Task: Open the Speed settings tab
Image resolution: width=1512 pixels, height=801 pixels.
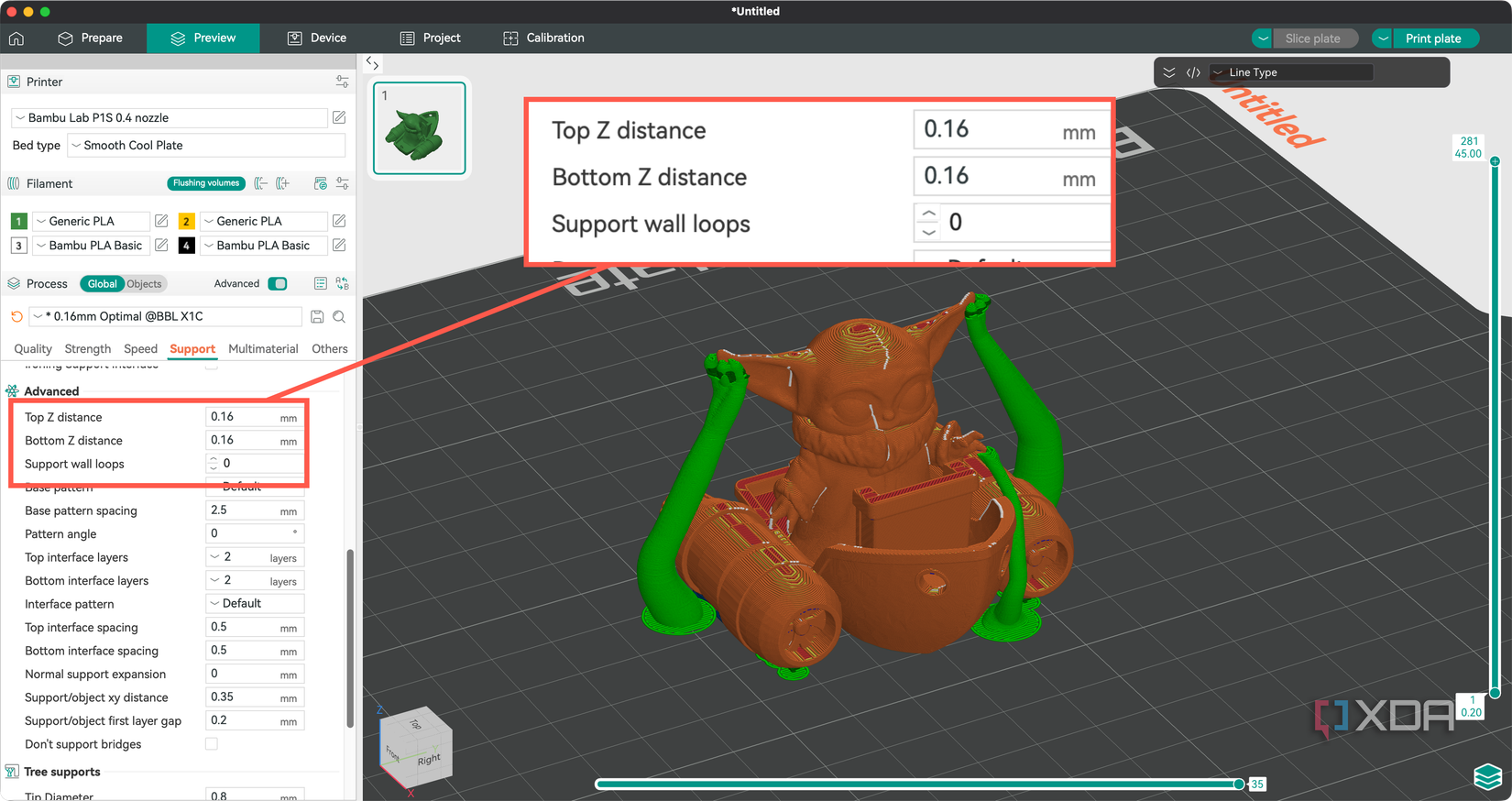Action: coord(141,349)
